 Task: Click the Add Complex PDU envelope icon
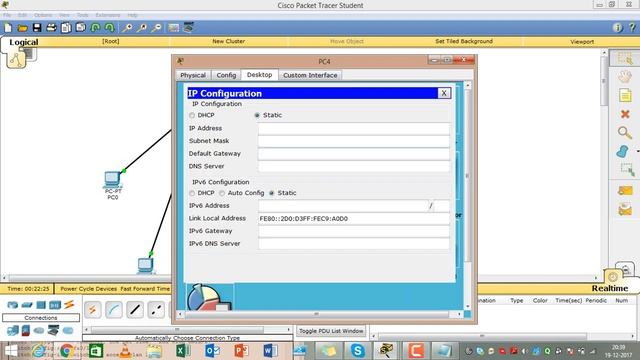(625, 210)
